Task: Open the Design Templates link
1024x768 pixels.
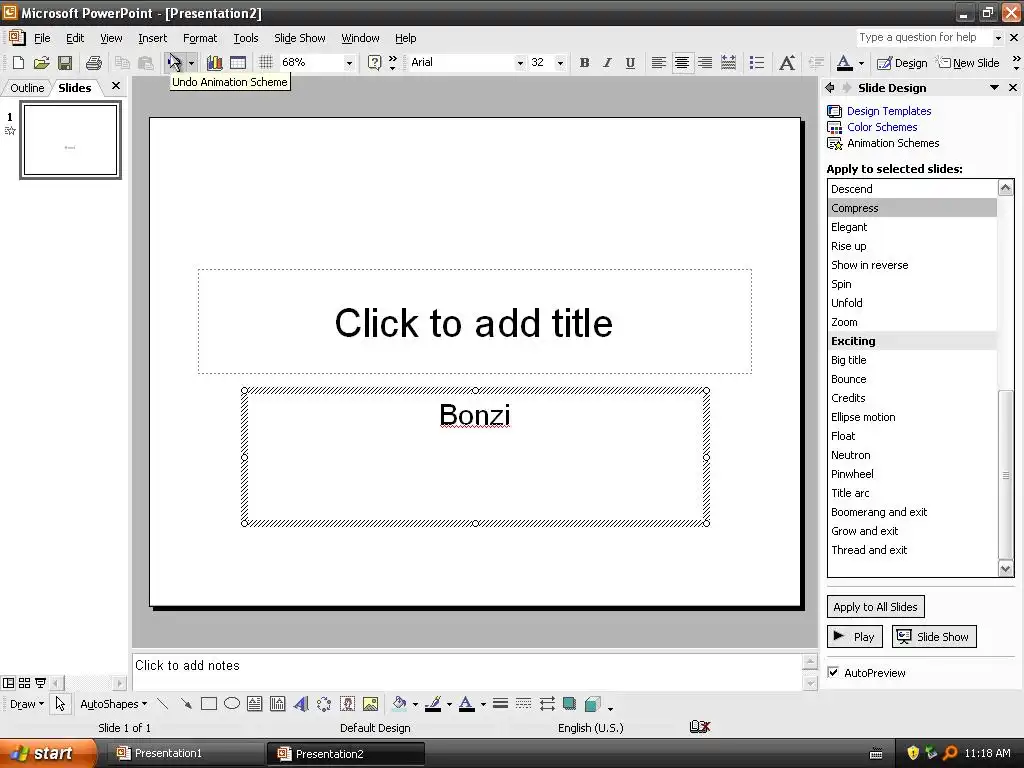Action: tap(889, 111)
